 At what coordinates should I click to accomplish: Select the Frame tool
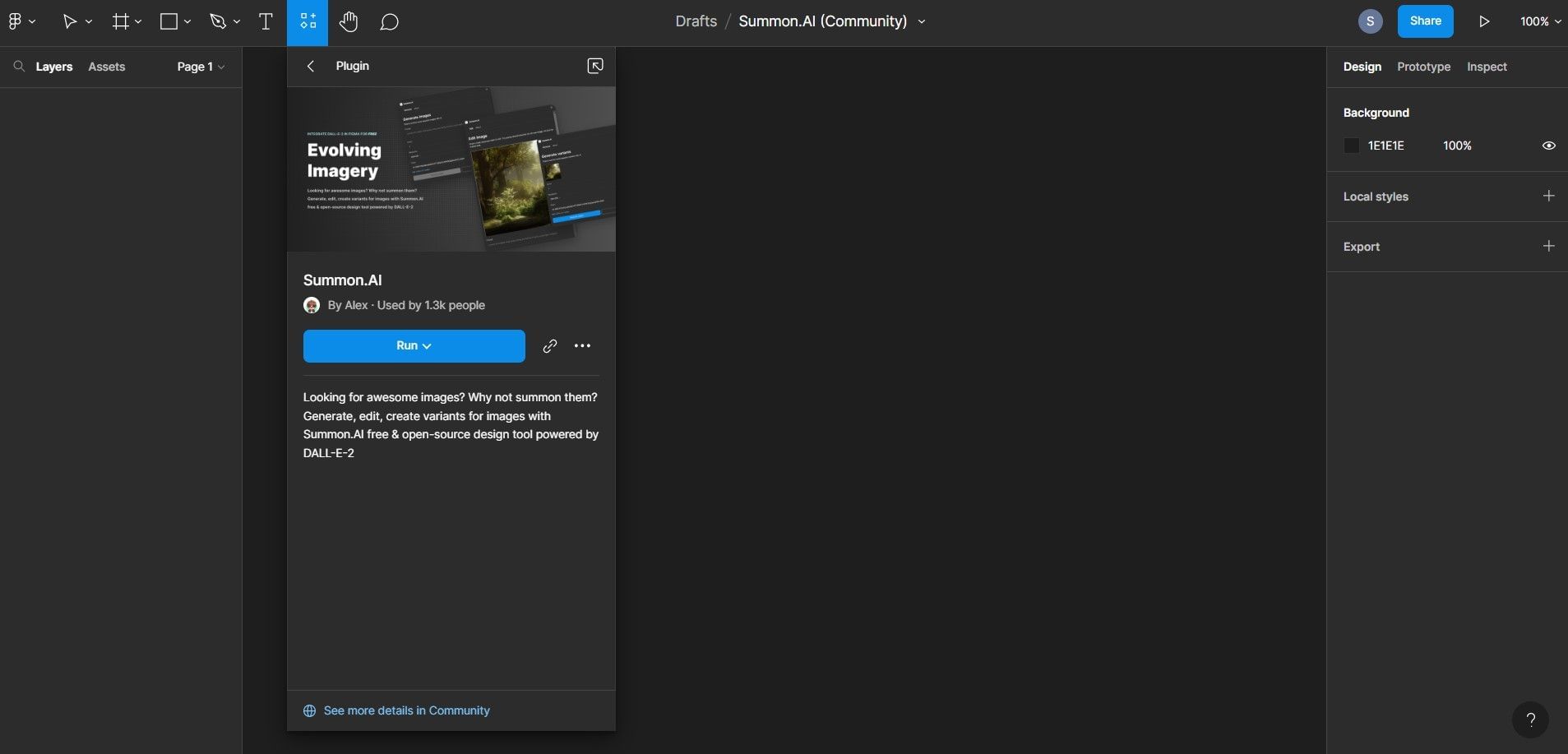pos(120,21)
